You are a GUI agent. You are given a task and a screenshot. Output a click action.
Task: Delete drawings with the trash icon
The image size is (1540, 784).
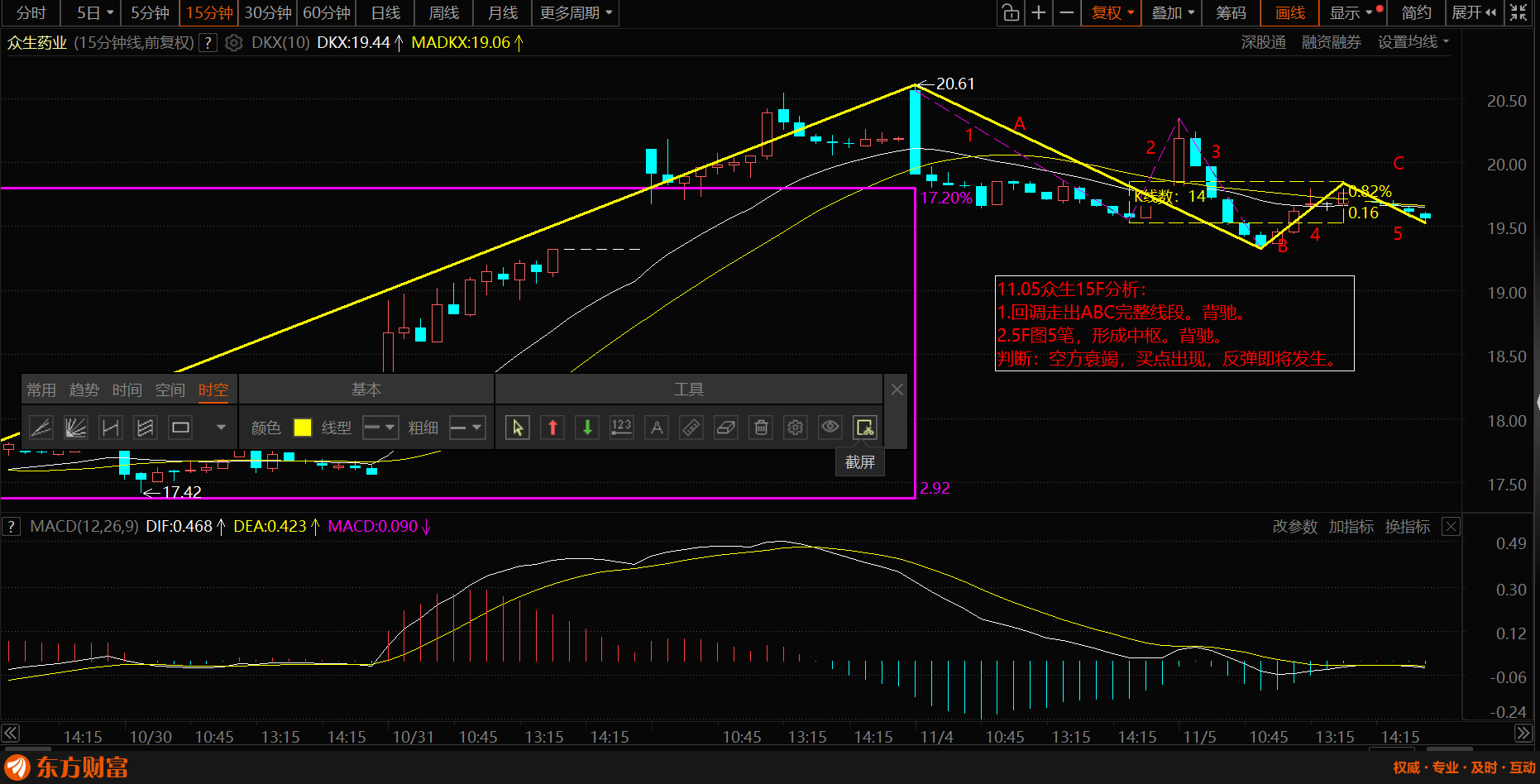pos(761,428)
